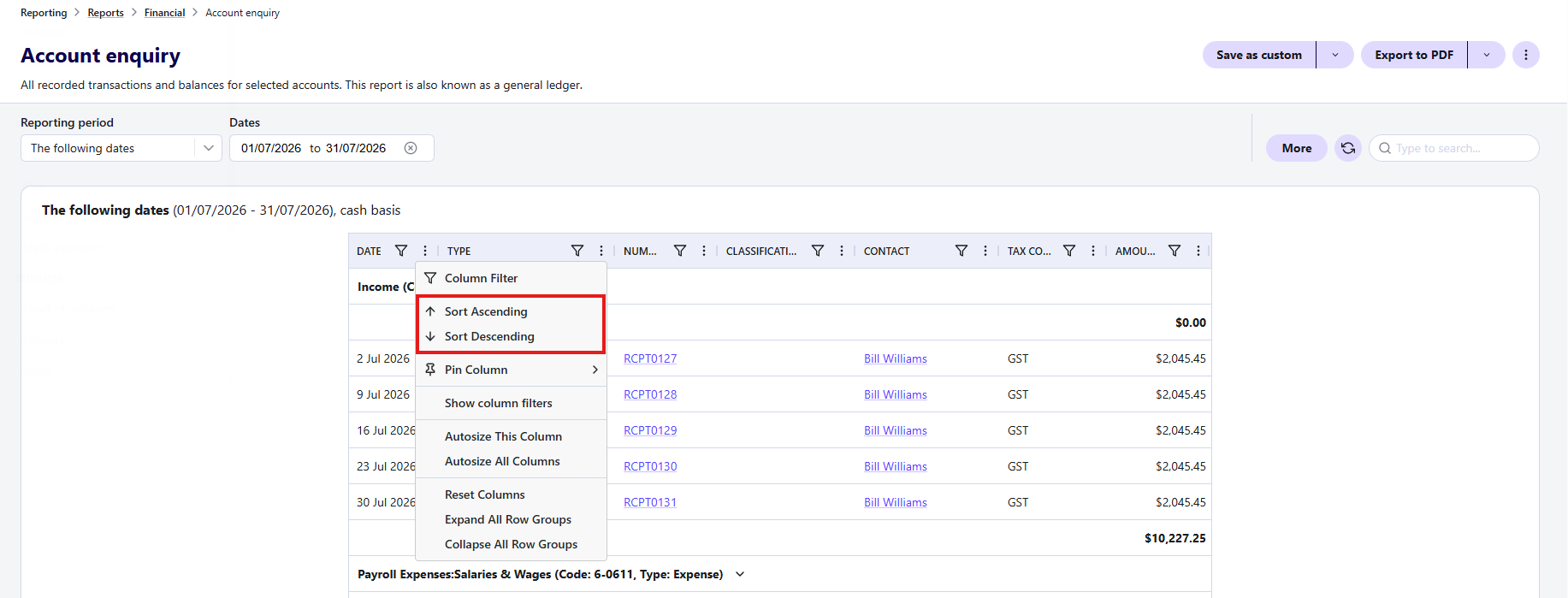Viewport: 1568px width, 598px height.
Task: Expand Pin Column submenu
Action: click(512, 370)
